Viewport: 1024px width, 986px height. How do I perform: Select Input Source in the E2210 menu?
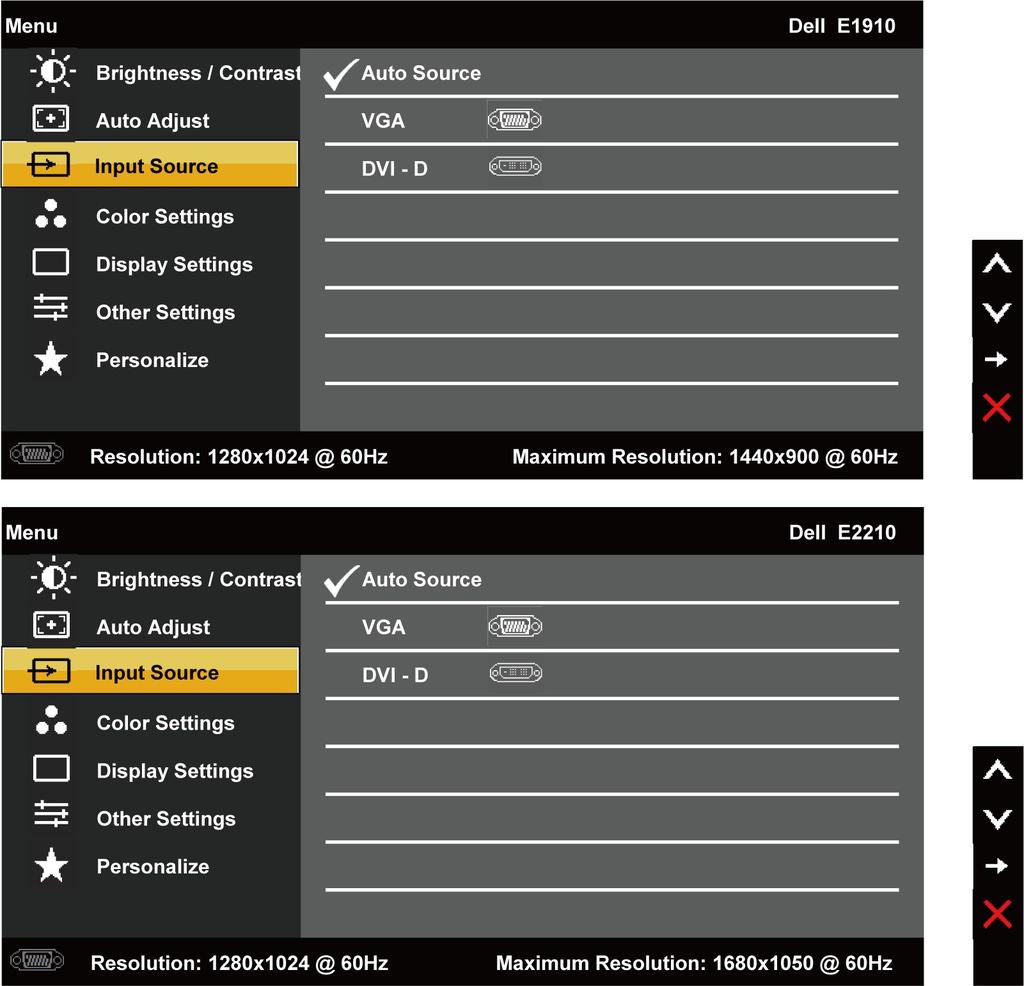coord(151,671)
